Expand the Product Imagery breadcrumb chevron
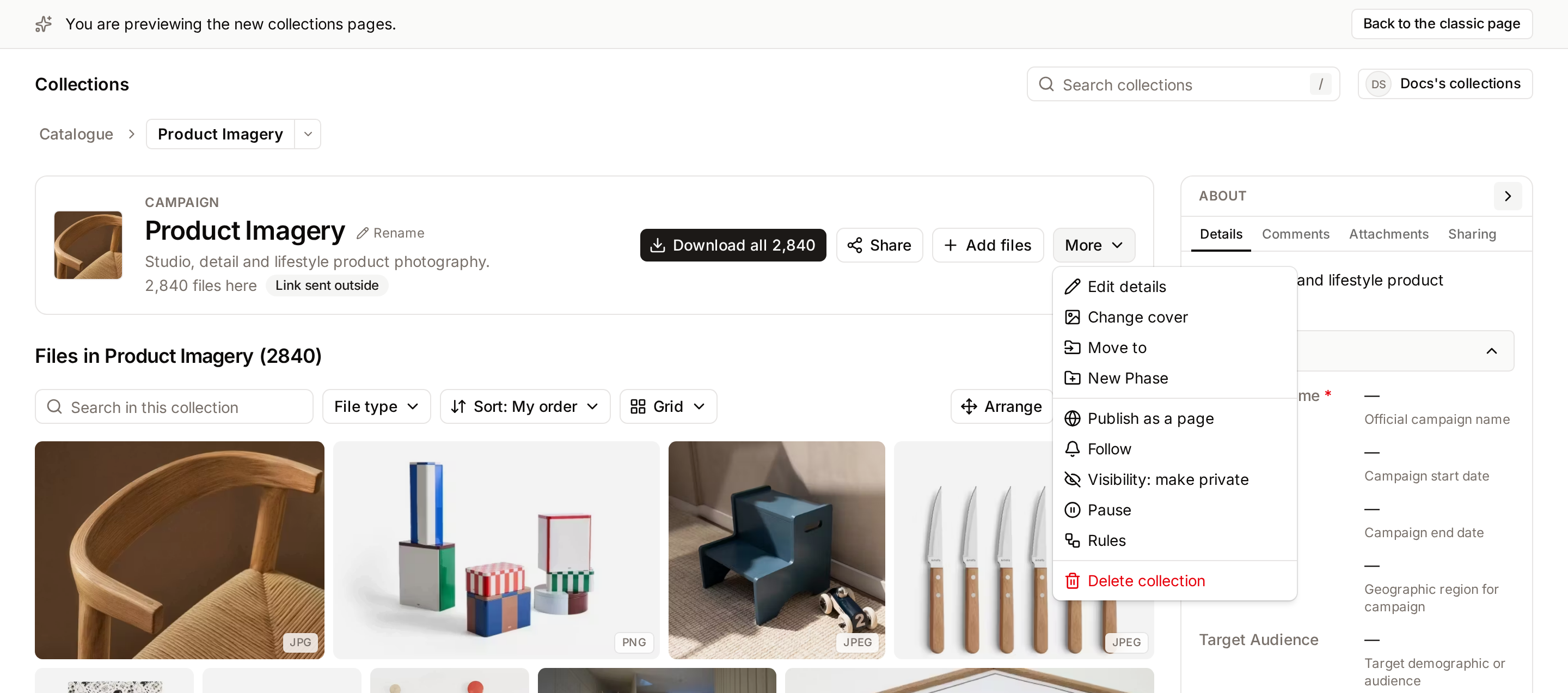This screenshot has width=1568, height=693. click(308, 134)
